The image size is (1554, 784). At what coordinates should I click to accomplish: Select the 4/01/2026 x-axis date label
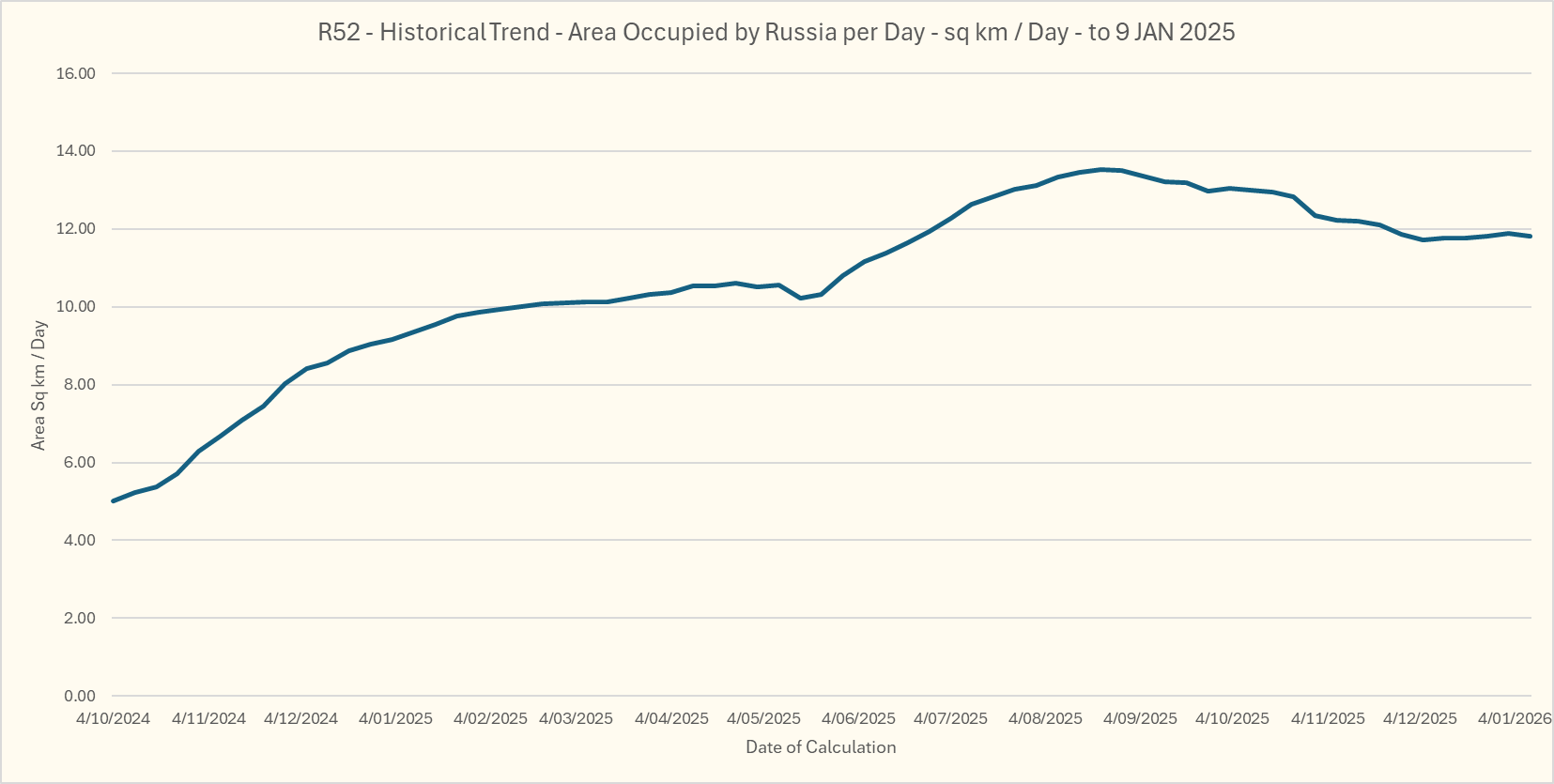click(1514, 718)
